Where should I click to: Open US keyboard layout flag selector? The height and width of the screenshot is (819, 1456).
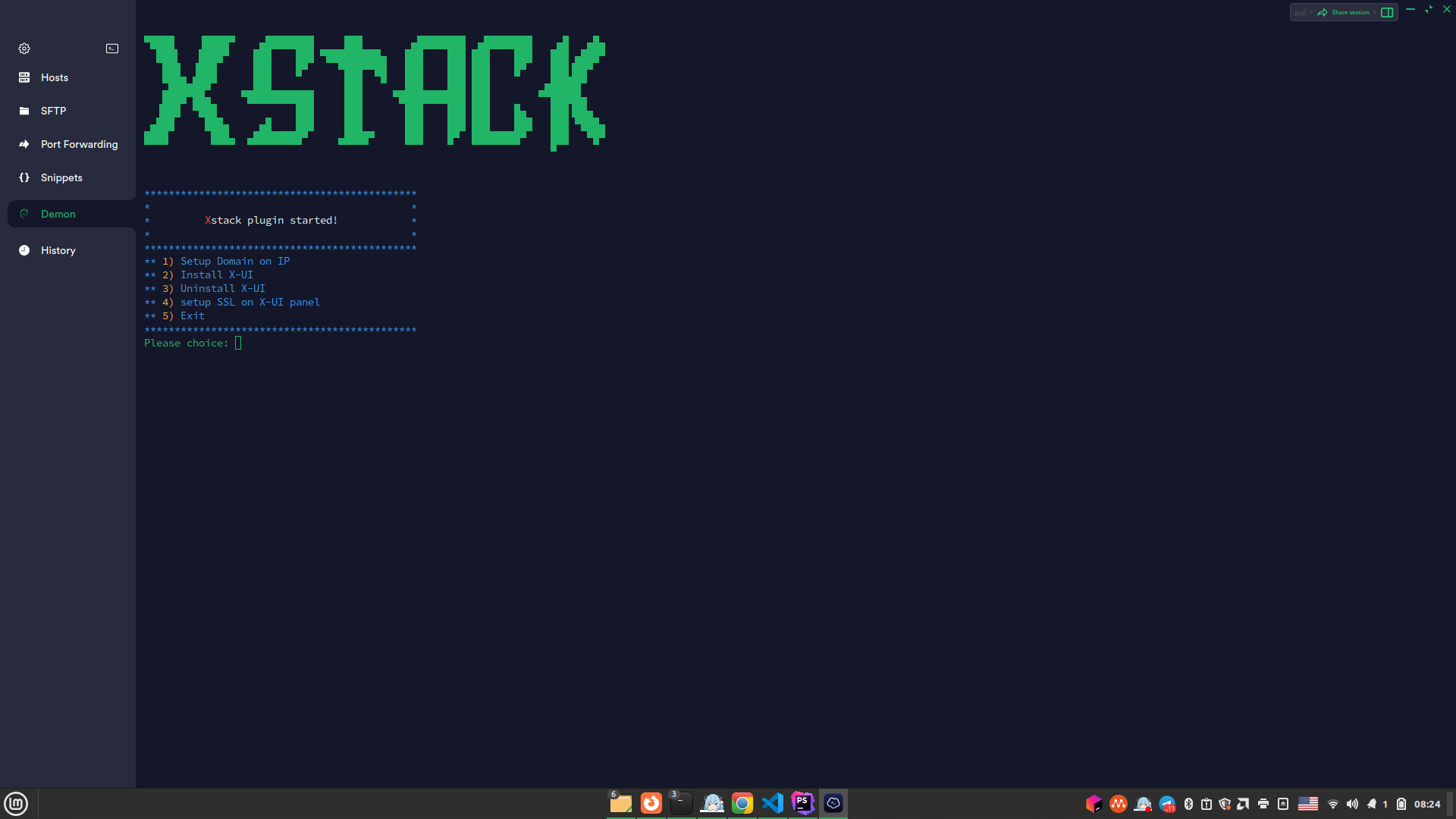click(x=1308, y=804)
